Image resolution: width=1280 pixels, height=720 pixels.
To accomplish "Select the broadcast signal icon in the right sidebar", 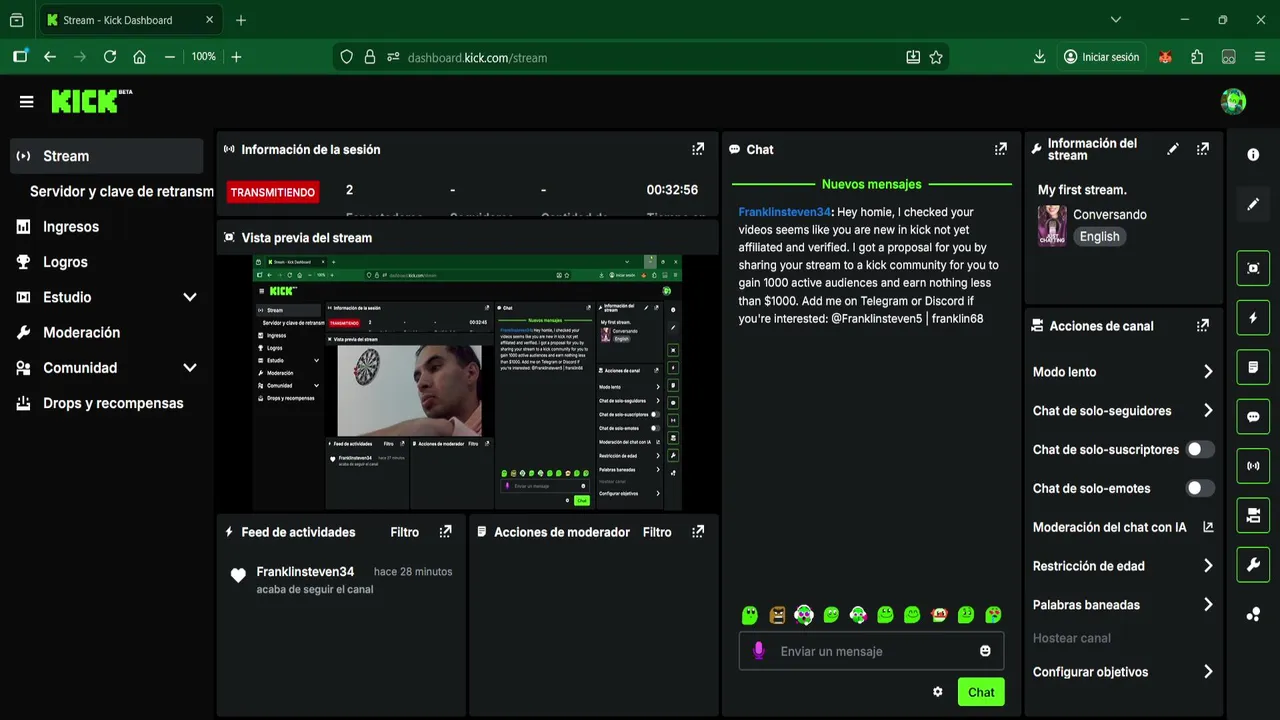I will click(x=1253, y=466).
